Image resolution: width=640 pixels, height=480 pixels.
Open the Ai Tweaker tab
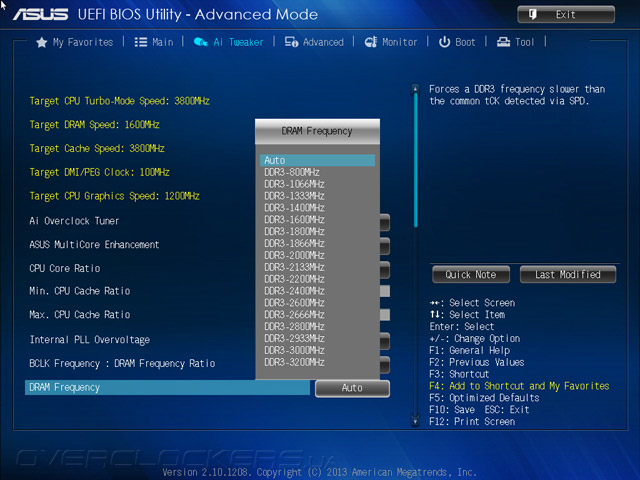(x=229, y=42)
